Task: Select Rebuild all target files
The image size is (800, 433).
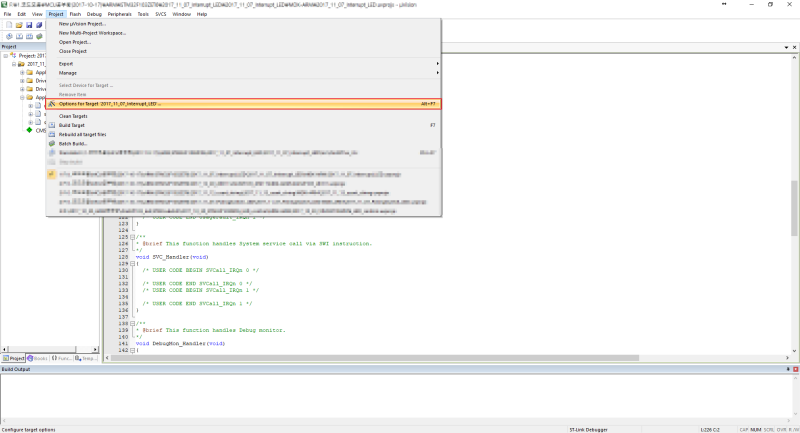Action: pyautogui.click(x=90, y=134)
